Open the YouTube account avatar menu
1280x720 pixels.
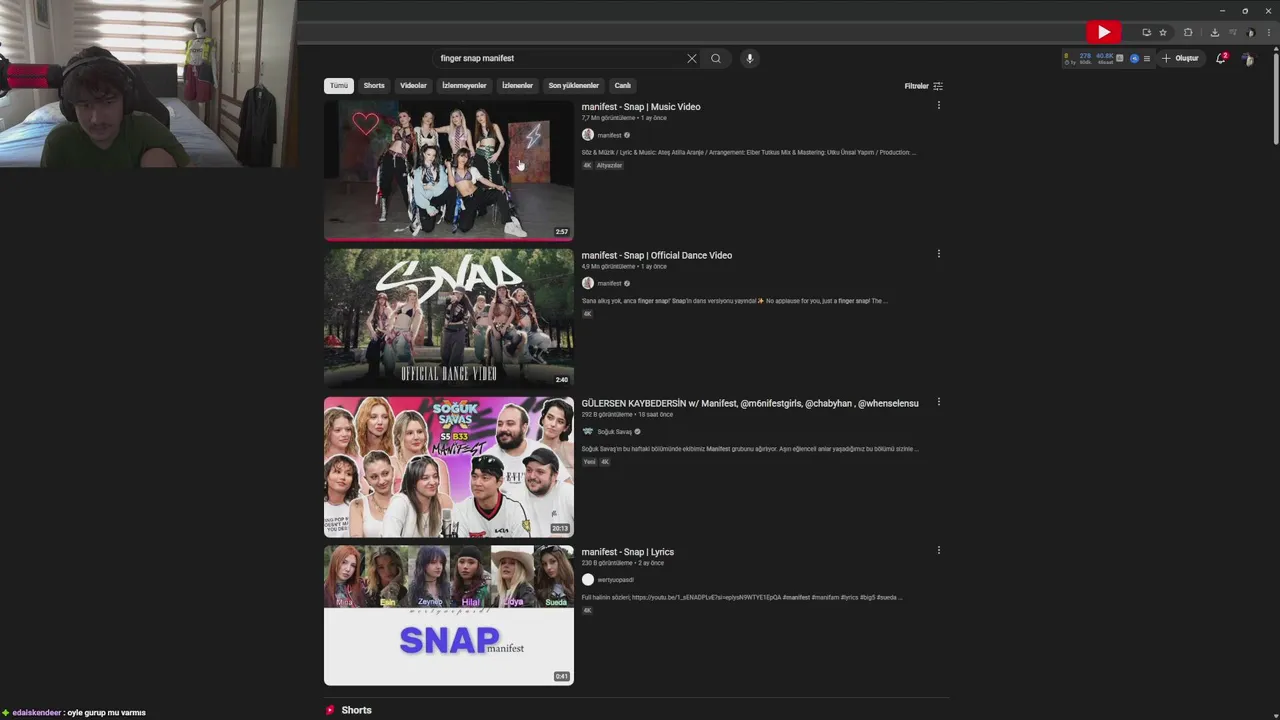point(1248,58)
